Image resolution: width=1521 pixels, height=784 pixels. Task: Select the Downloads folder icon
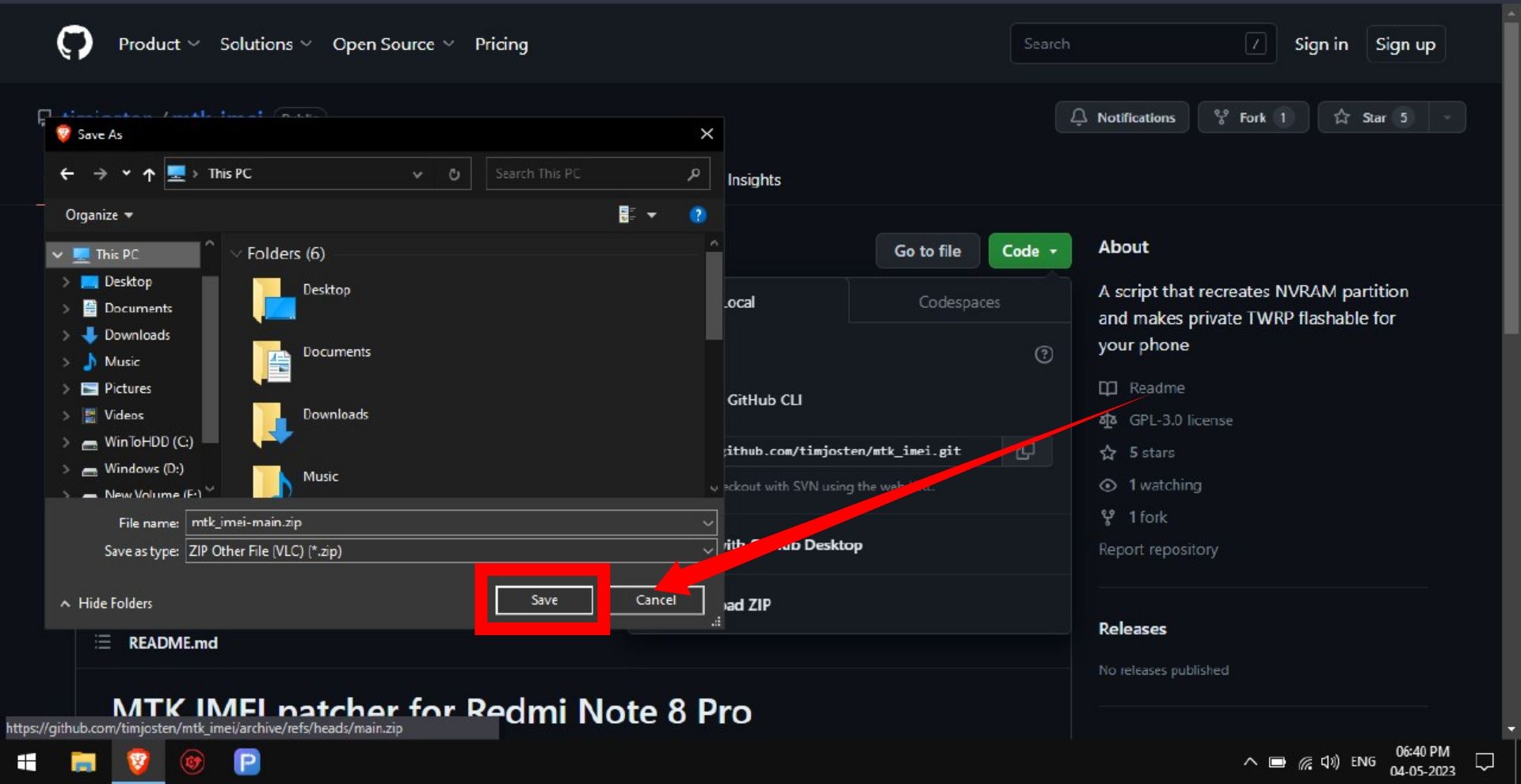273,424
